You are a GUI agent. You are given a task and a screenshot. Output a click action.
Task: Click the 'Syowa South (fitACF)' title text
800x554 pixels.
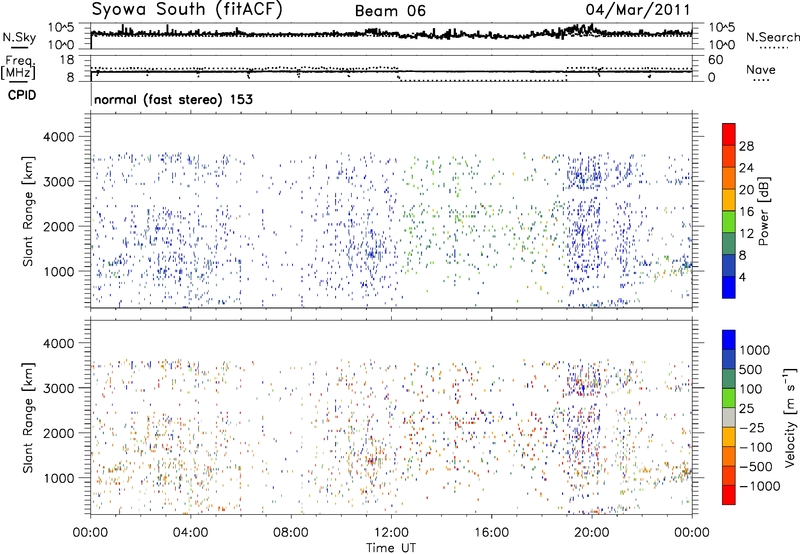[x=187, y=10]
